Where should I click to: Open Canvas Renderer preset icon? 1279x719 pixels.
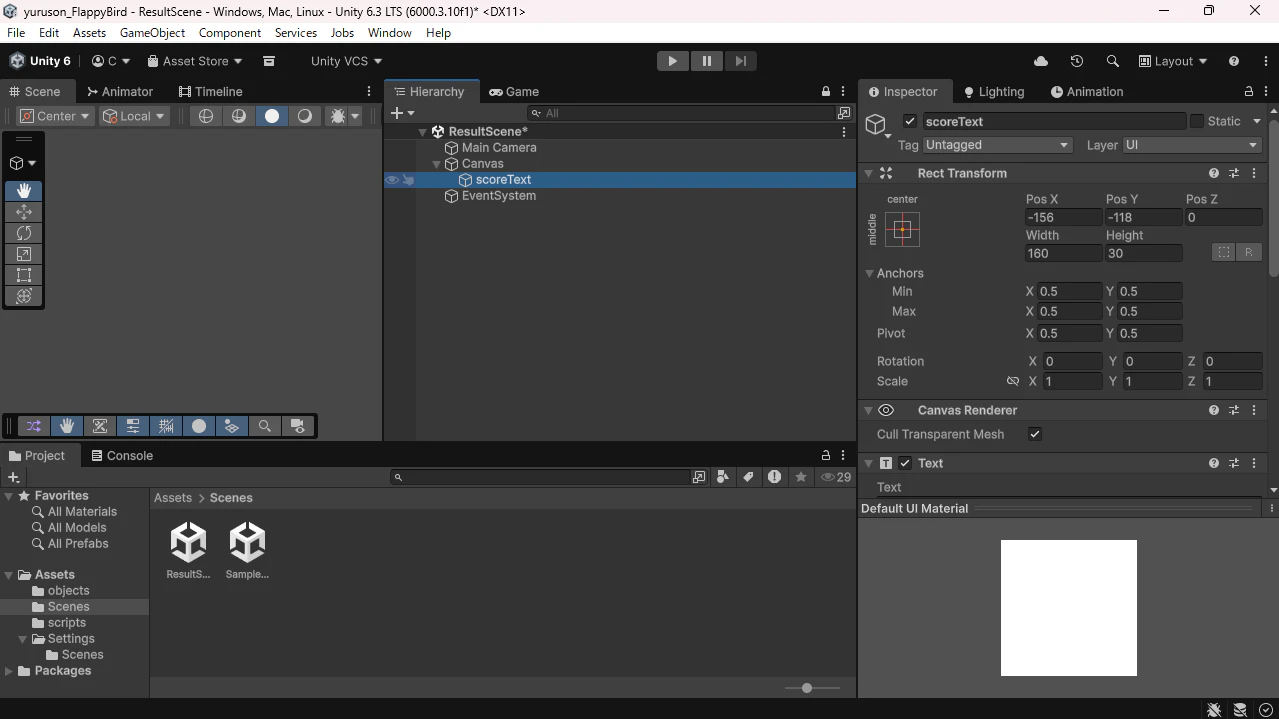(1234, 410)
